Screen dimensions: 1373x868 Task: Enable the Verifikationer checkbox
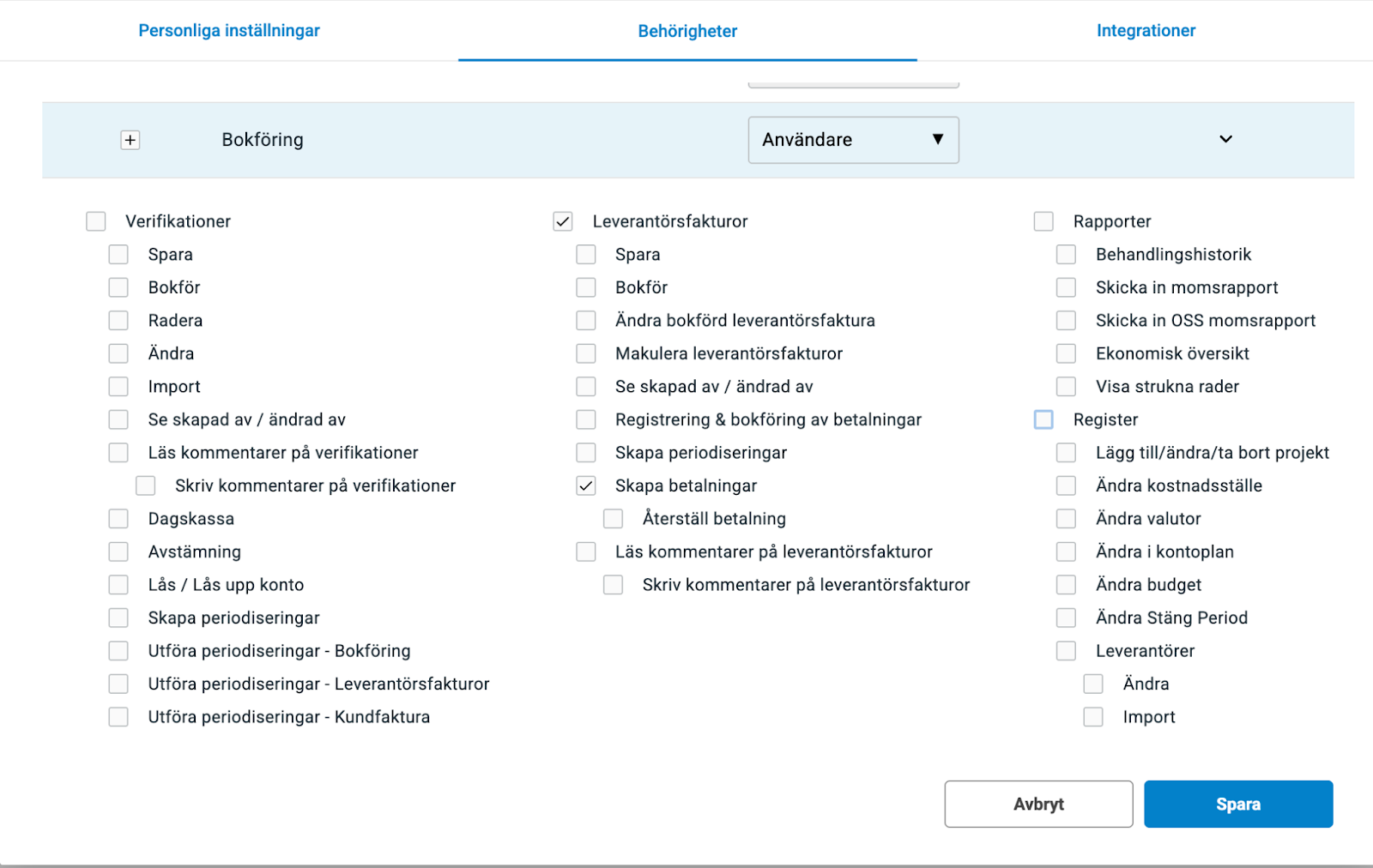96,221
